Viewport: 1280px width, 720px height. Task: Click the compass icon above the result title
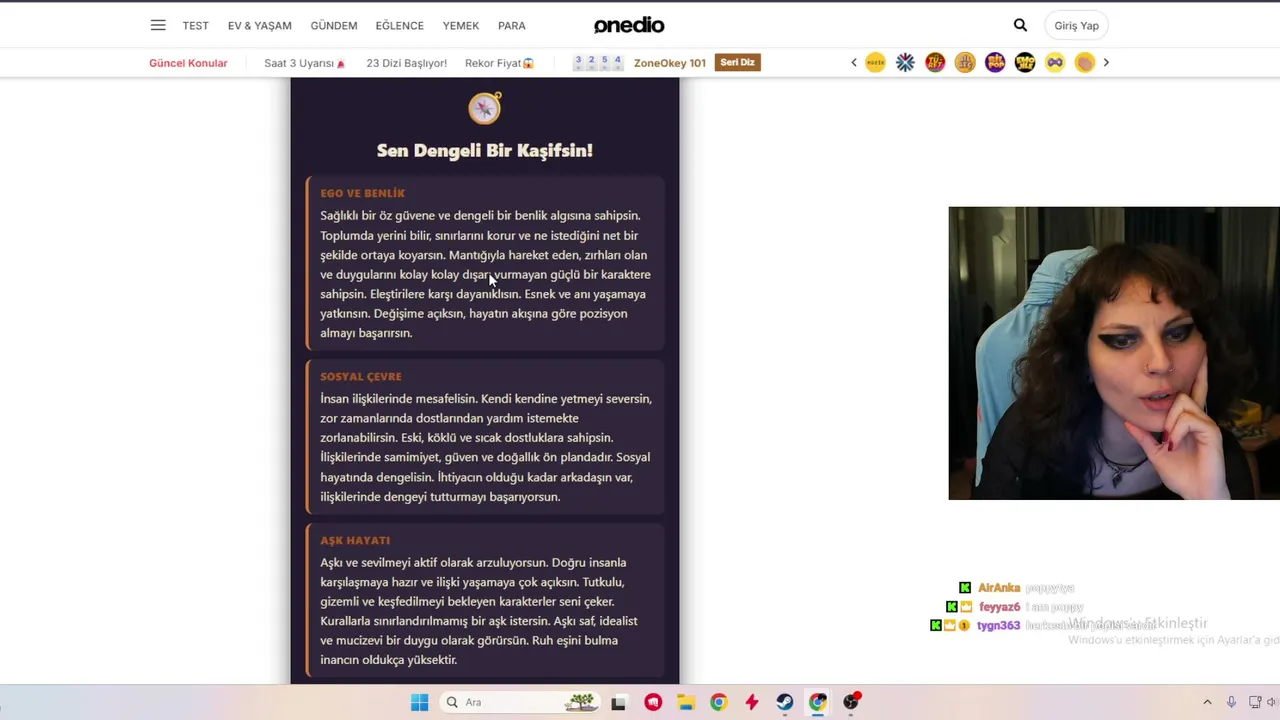click(485, 108)
